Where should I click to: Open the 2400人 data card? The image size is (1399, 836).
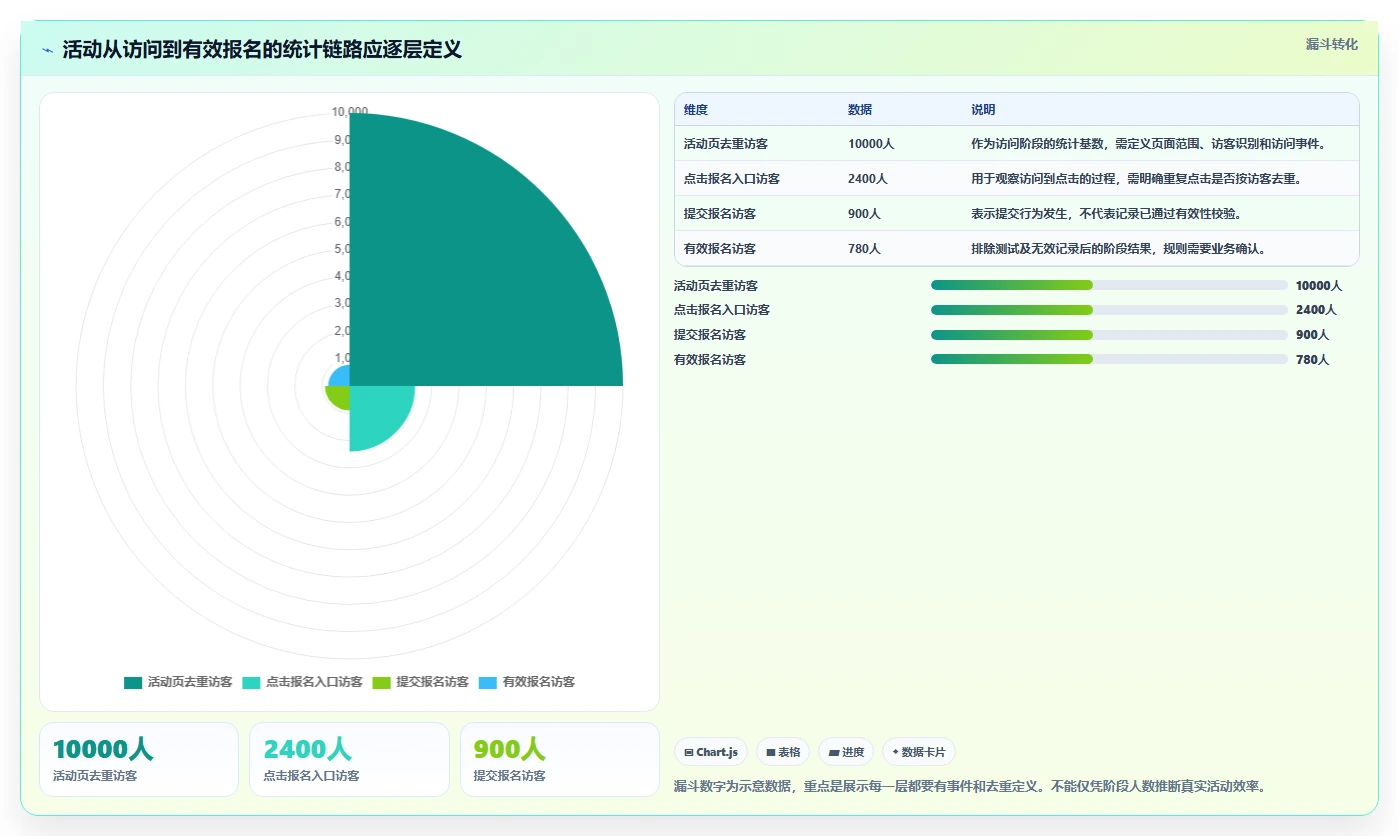tap(350, 760)
